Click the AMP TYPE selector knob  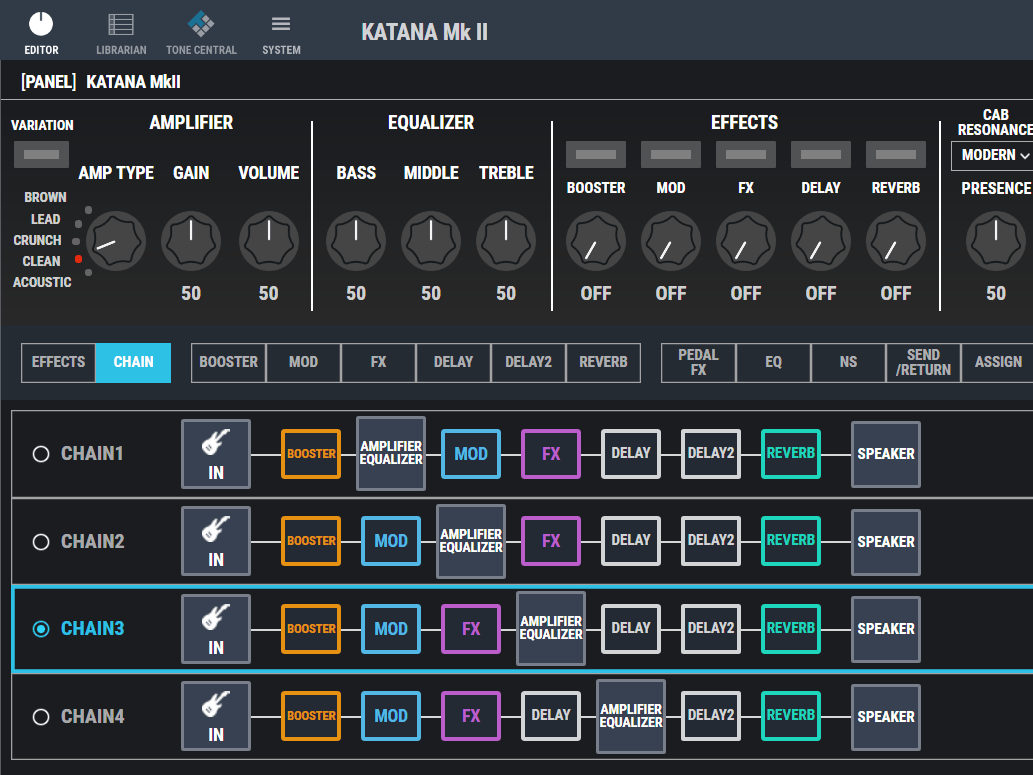[117, 241]
